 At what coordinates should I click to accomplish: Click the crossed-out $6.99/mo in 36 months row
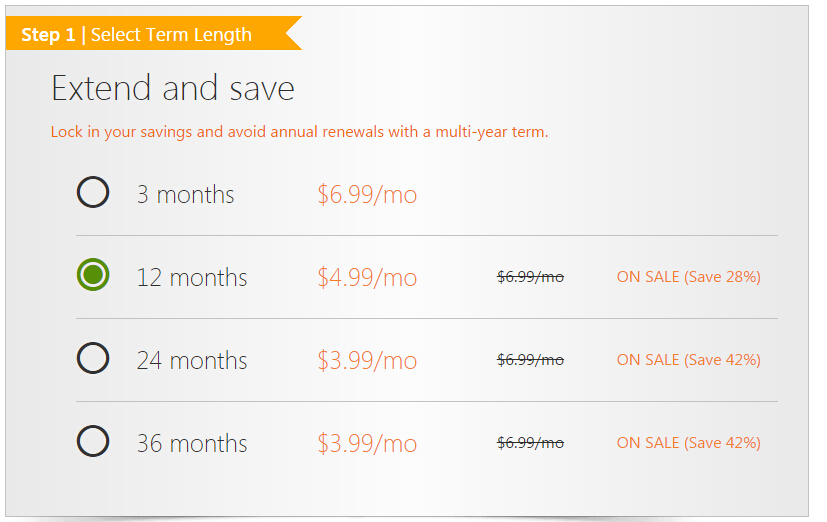[x=530, y=443]
